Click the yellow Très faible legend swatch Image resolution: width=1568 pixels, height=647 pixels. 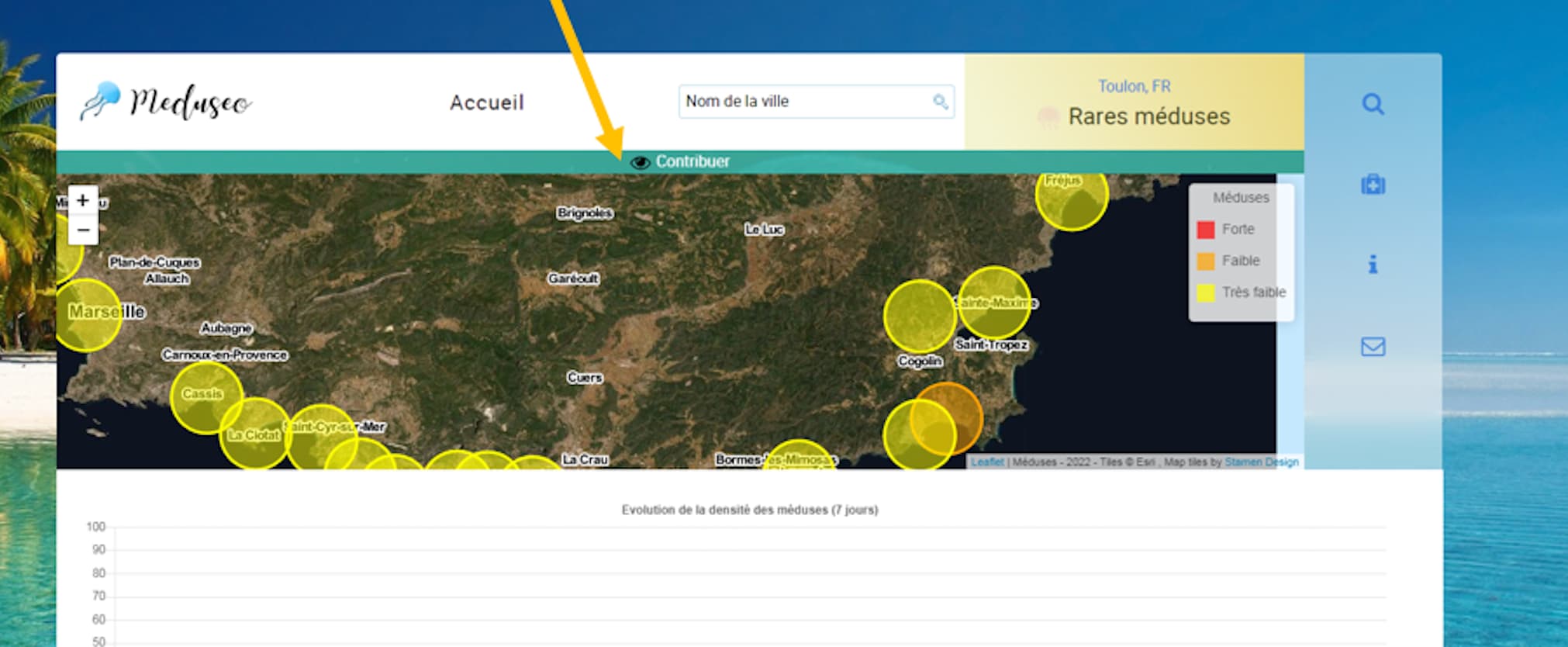pyautogui.click(x=1205, y=292)
